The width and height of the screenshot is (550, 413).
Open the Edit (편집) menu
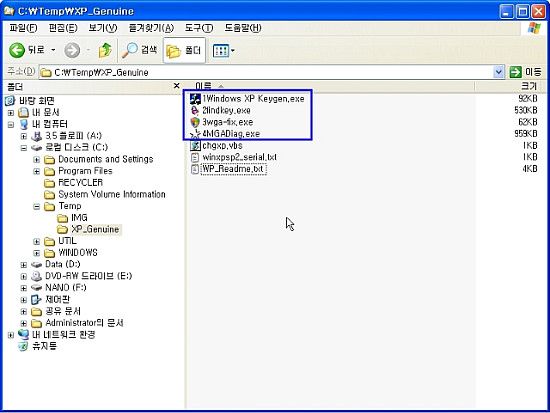63,28
